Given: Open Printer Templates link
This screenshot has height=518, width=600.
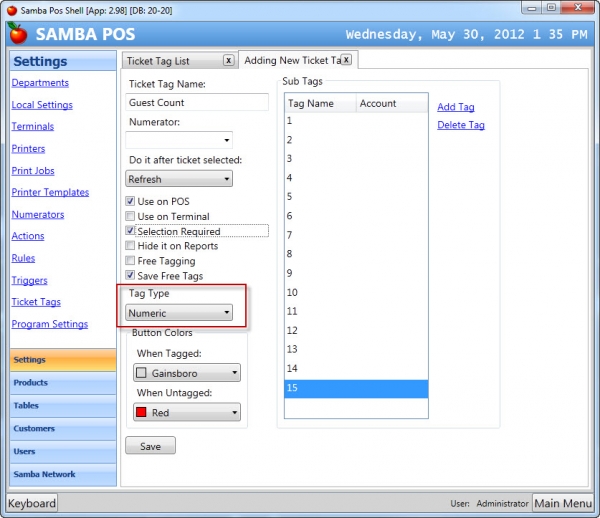Looking at the screenshot, I should point(50,192).
